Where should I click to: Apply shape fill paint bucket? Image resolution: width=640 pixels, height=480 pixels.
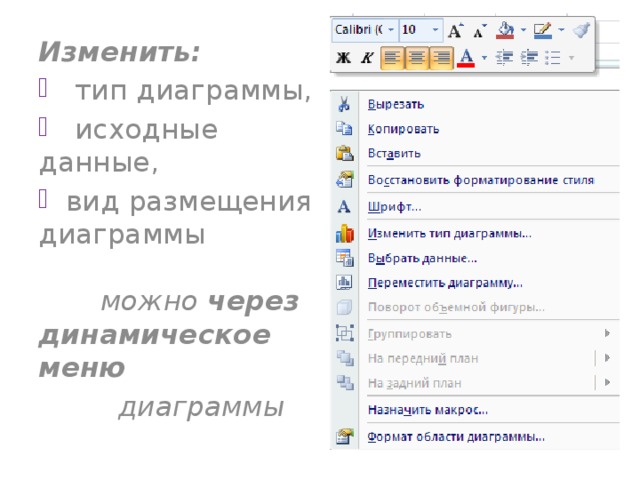pos(505,30)
